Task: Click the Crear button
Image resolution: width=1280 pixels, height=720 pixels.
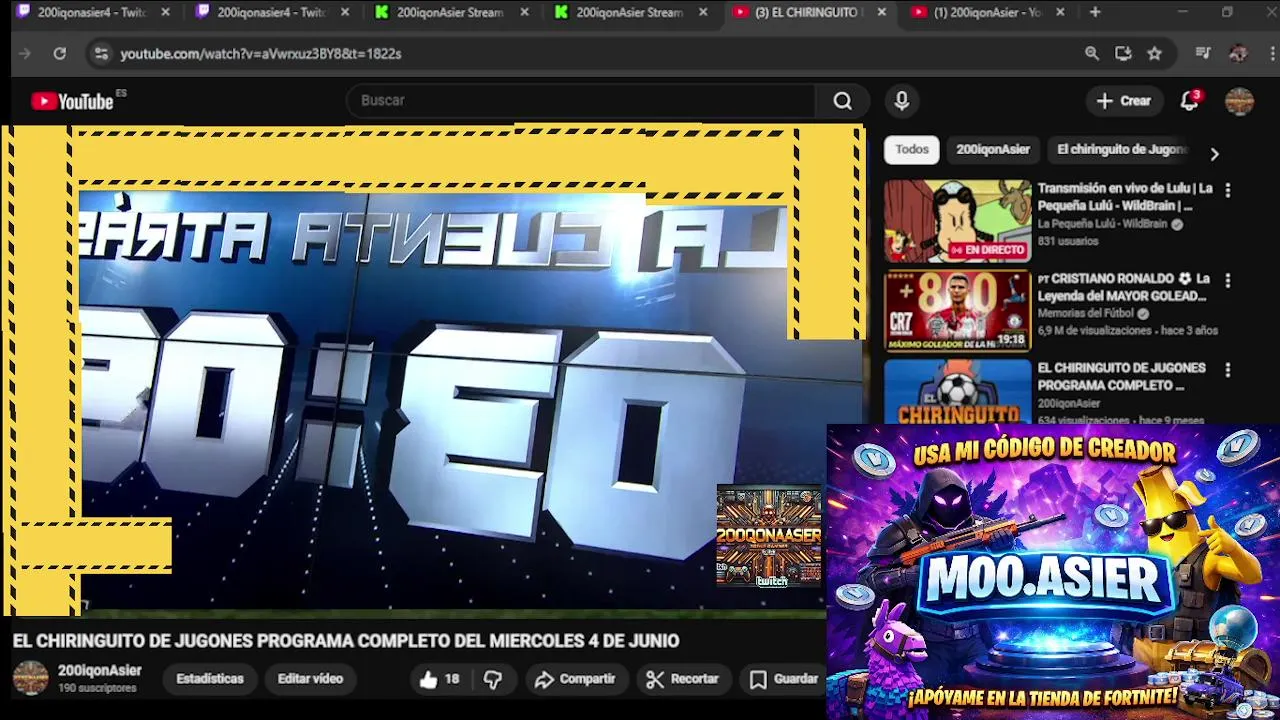Action: [x=1124, y=101]
